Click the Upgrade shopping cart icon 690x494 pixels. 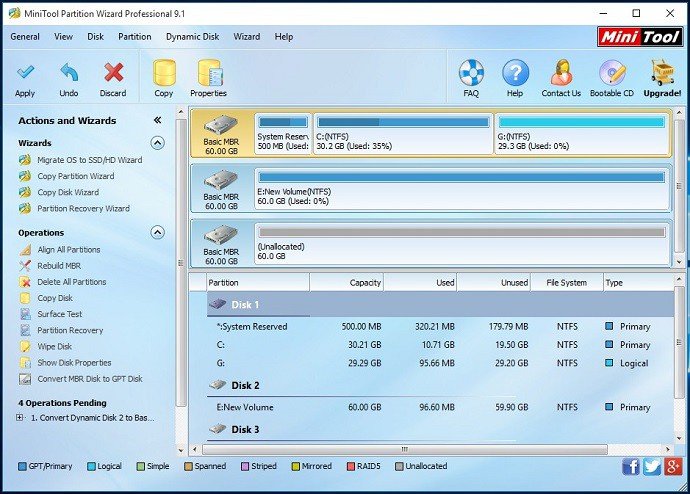point(662,73)
